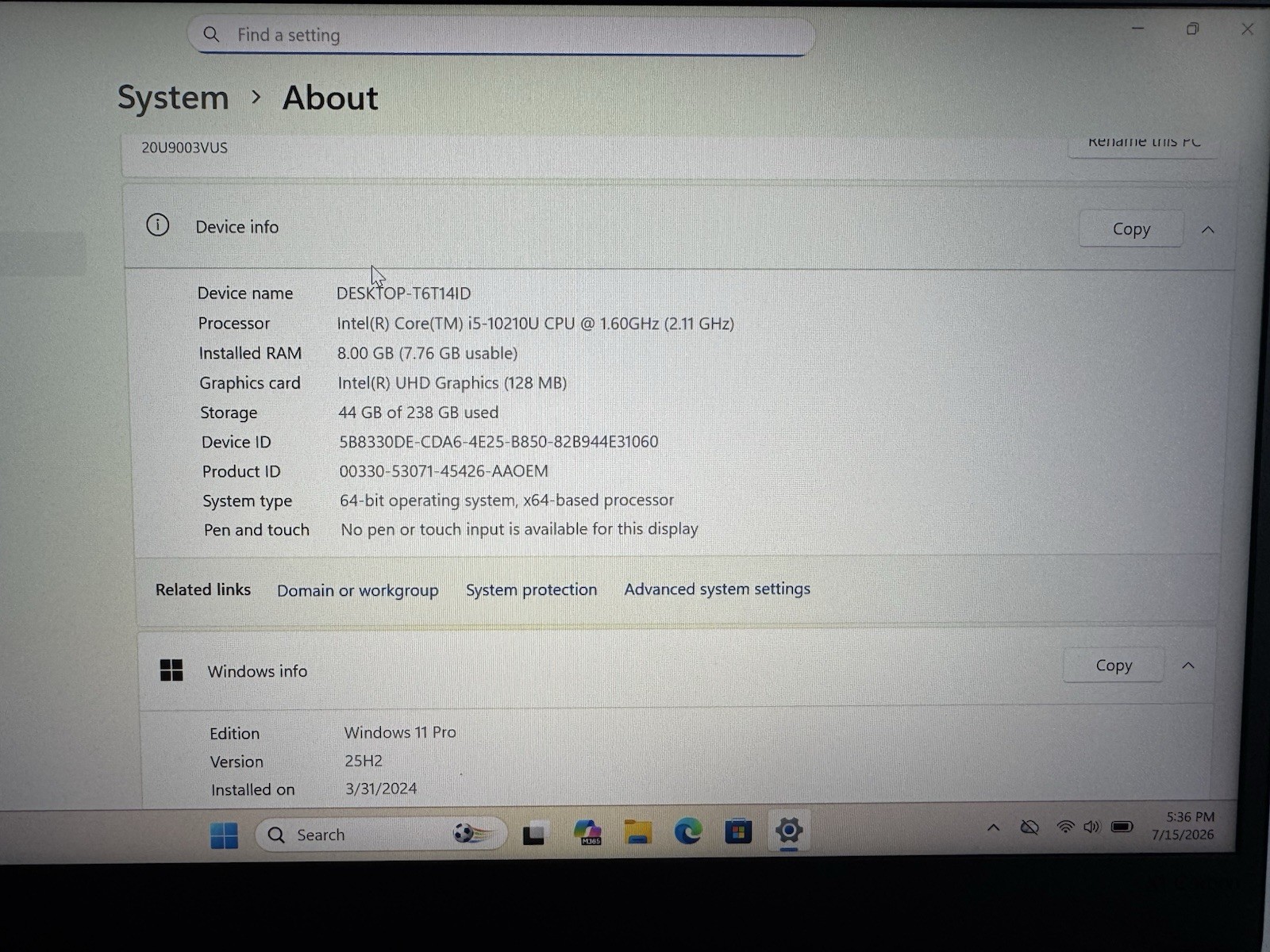Click the Windows logo icon beside Windows info
The image size is (1270, 952).
click(171, 670)
